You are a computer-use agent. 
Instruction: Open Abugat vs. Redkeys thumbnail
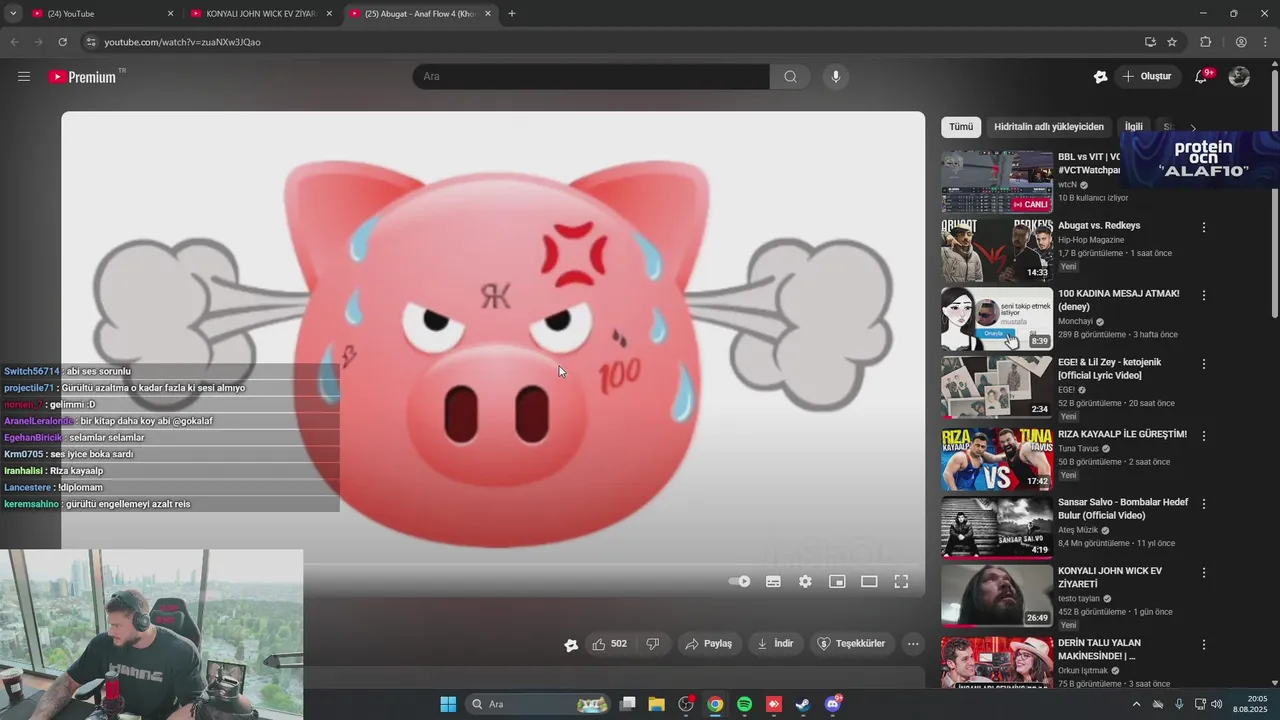(997, 251)
